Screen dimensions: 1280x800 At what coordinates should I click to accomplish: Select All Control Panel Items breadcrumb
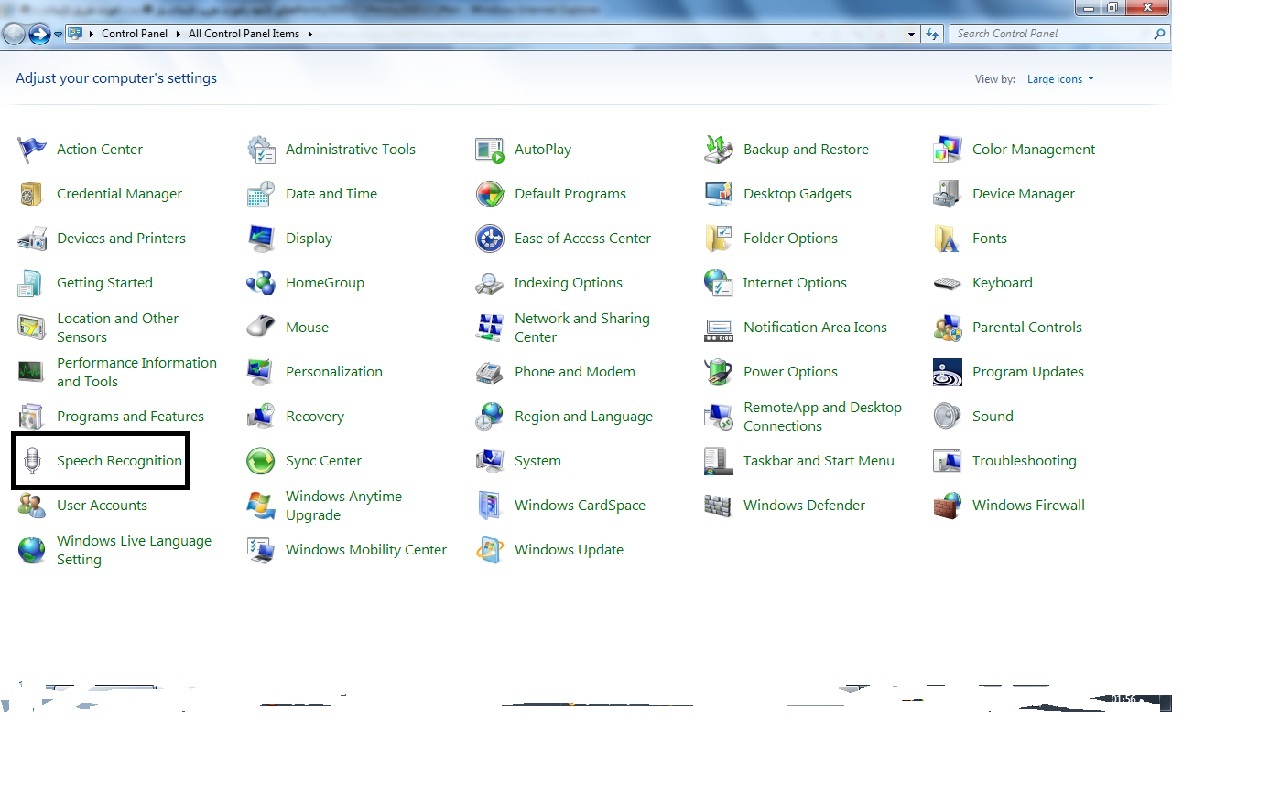pyautogui.click(x=243, y=34)
